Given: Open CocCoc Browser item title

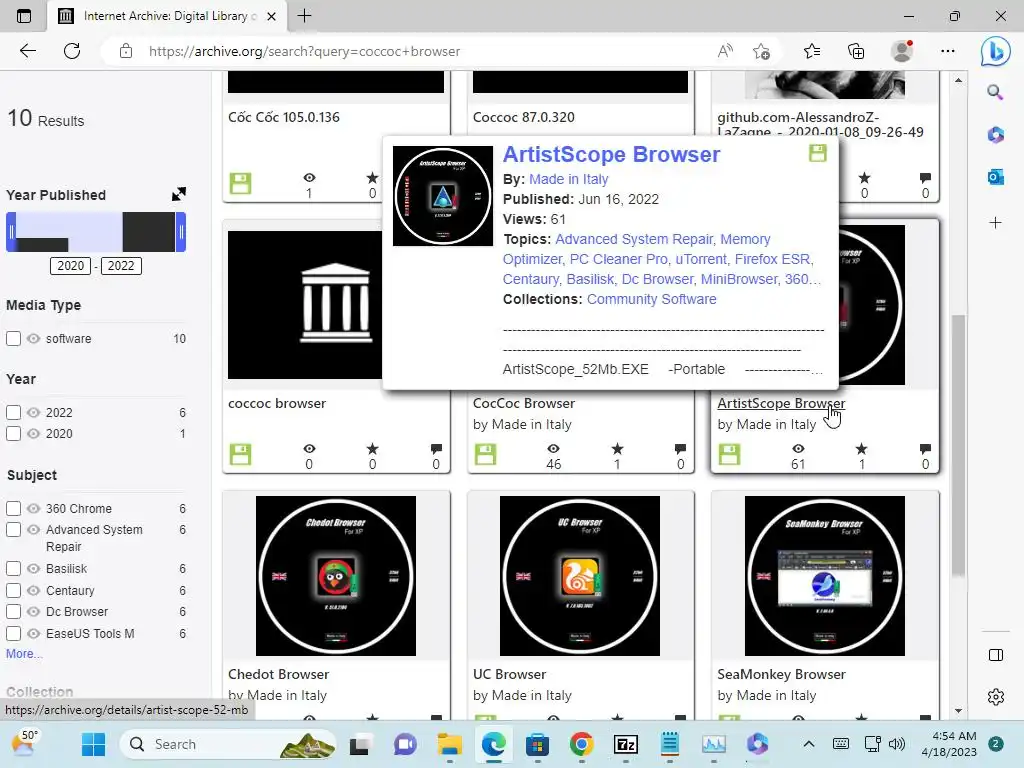Looking at the screenshot, I should tap(524, 403).
